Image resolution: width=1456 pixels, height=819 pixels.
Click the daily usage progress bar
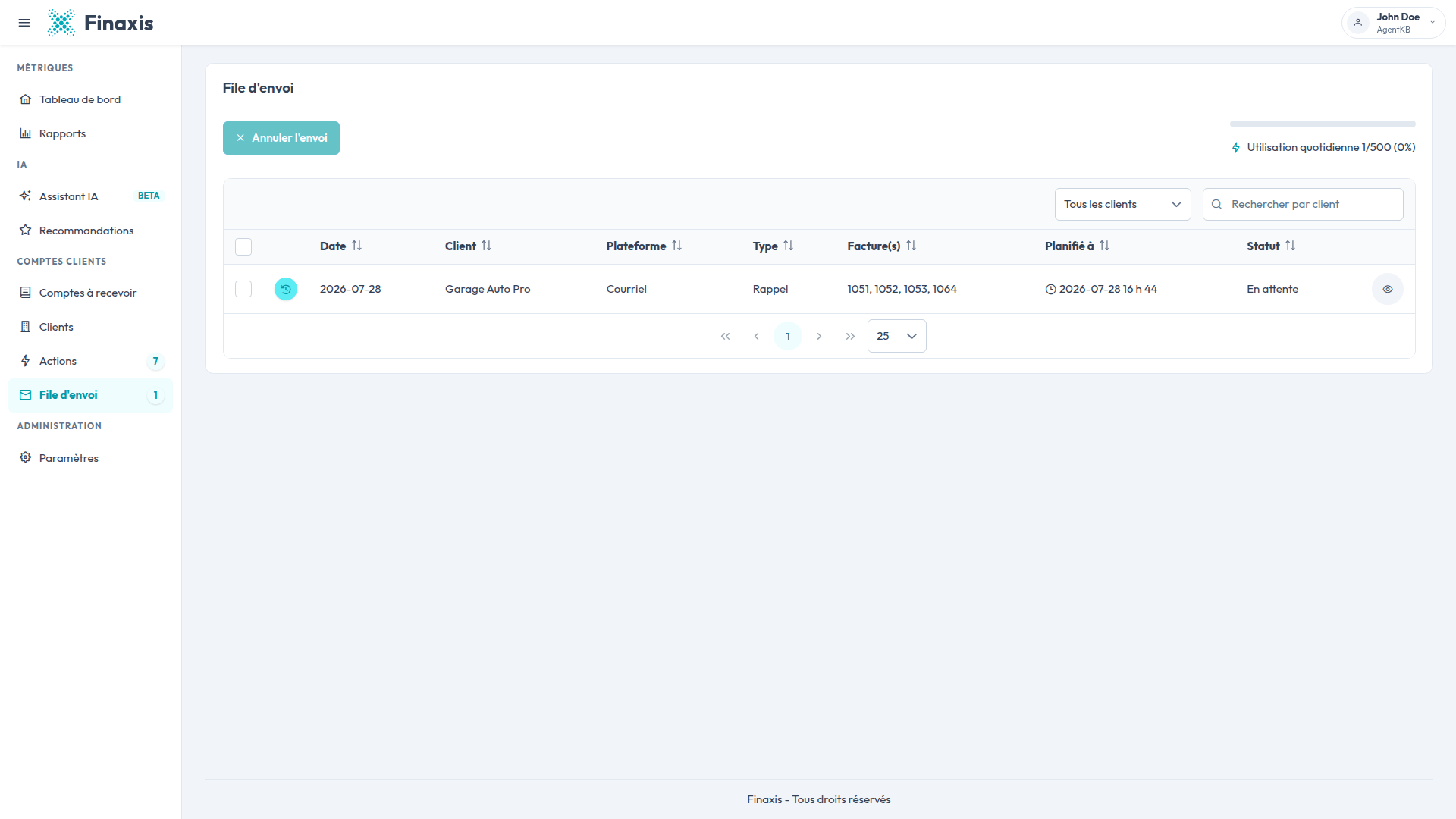point(1323,124)
